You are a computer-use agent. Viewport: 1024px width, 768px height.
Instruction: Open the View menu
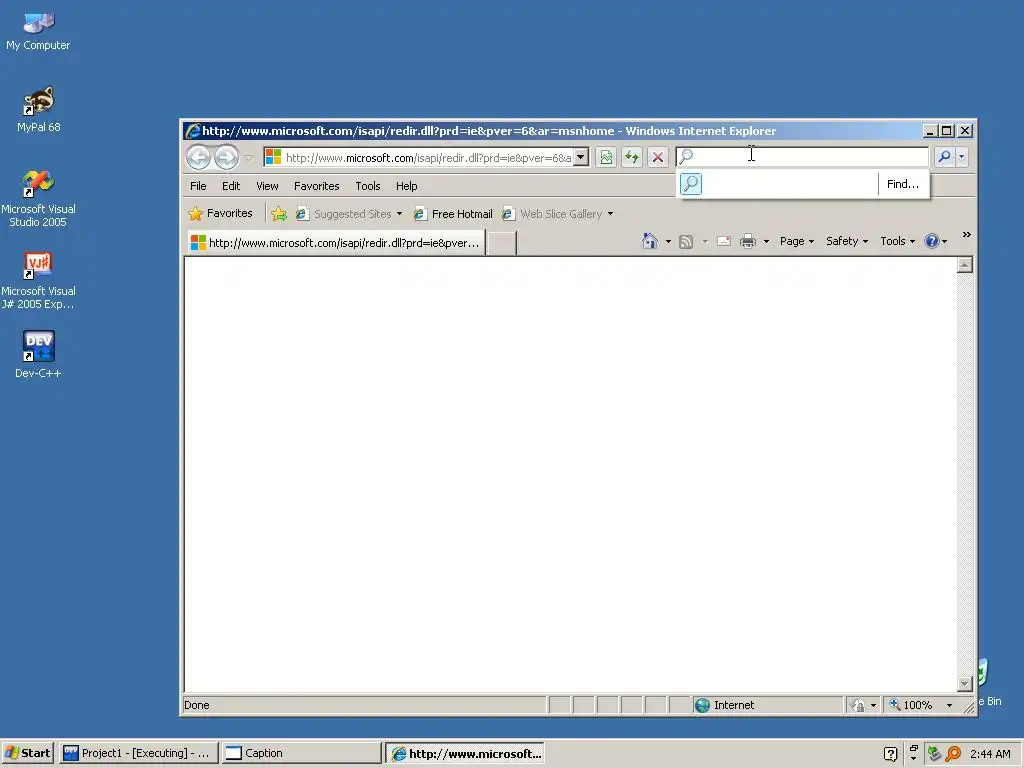click(x=267, y=186)
